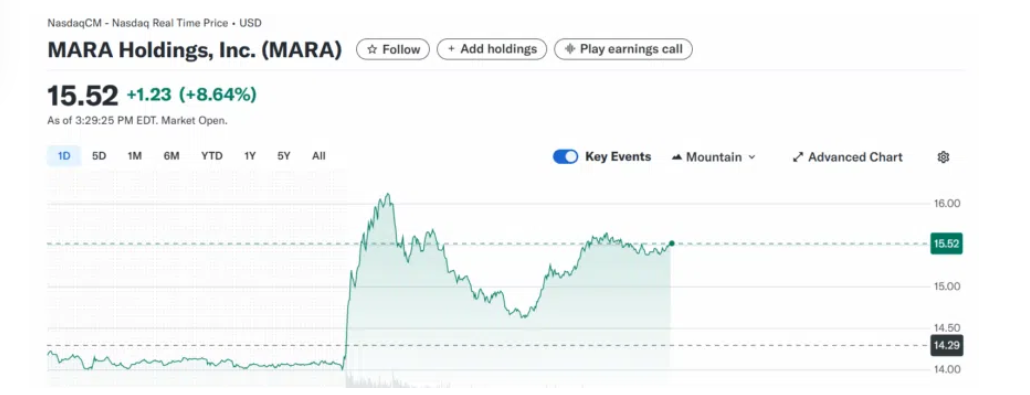Click the 14.29 previous close label

point(947,346)
